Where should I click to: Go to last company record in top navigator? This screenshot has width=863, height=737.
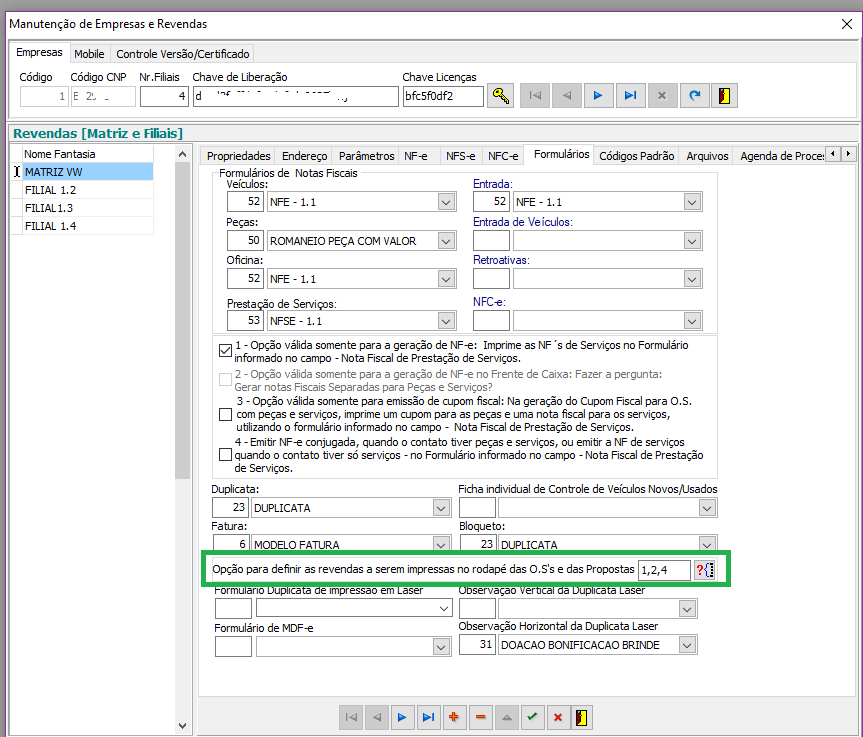point(631,96)
